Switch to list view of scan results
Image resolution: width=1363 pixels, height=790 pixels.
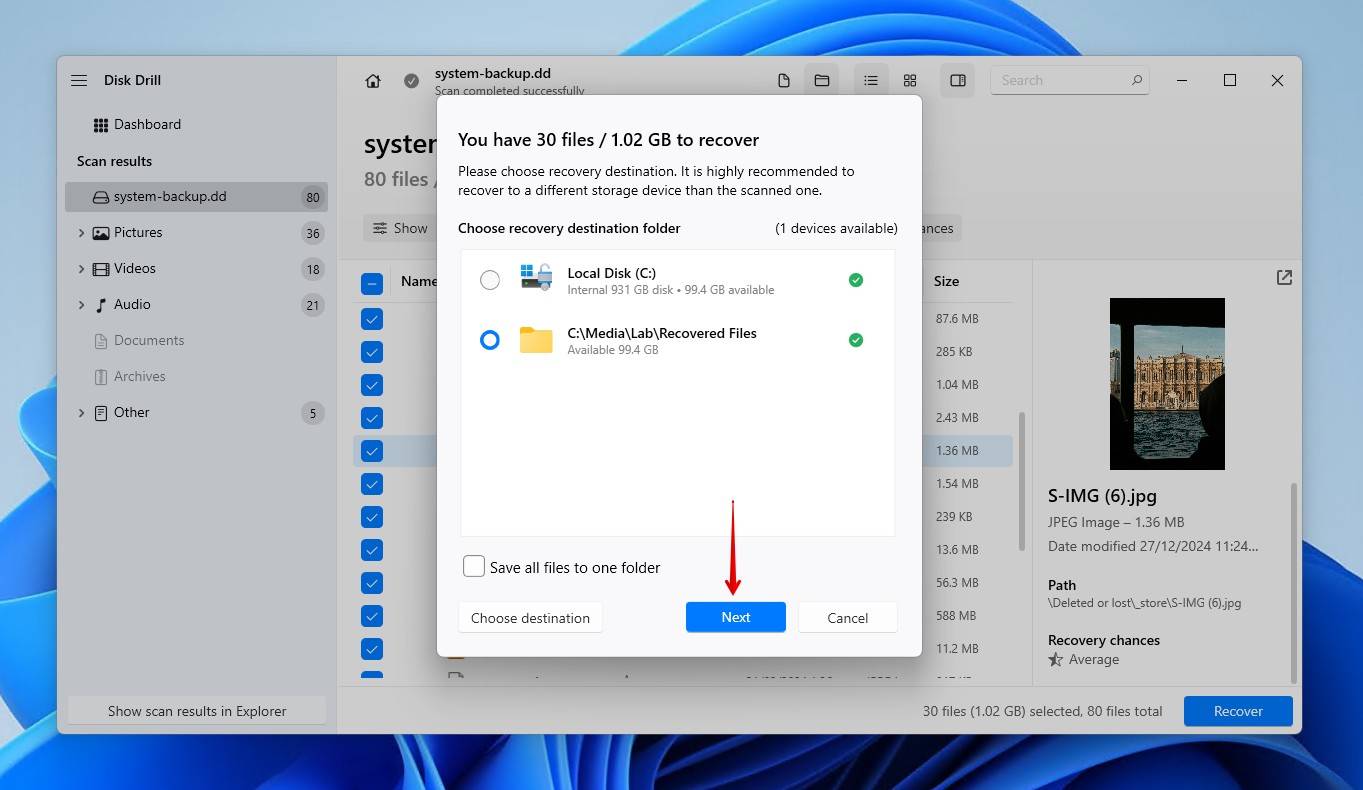pos(870,80)
